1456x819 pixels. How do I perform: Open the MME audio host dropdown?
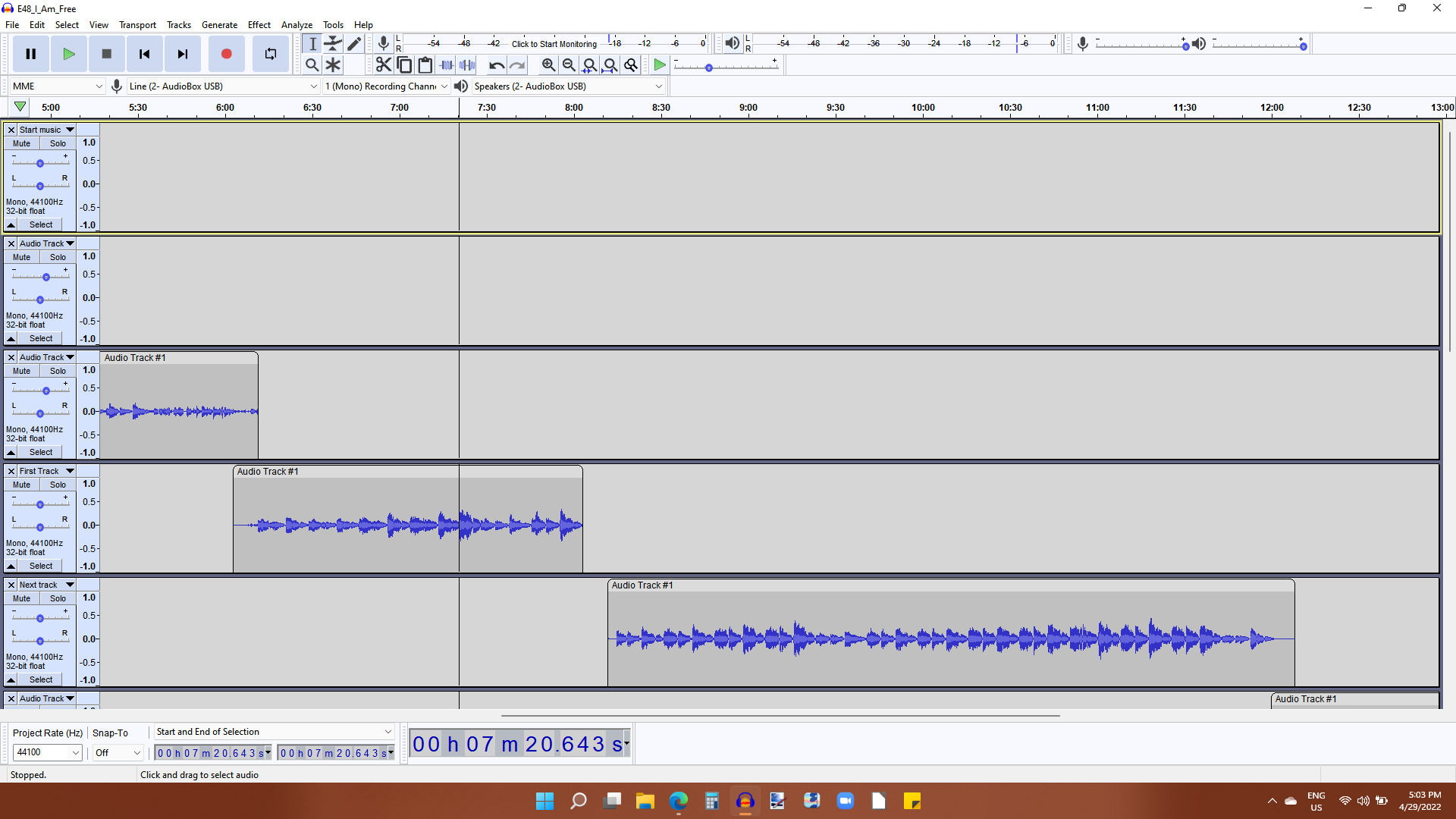(x=58, y=86)
